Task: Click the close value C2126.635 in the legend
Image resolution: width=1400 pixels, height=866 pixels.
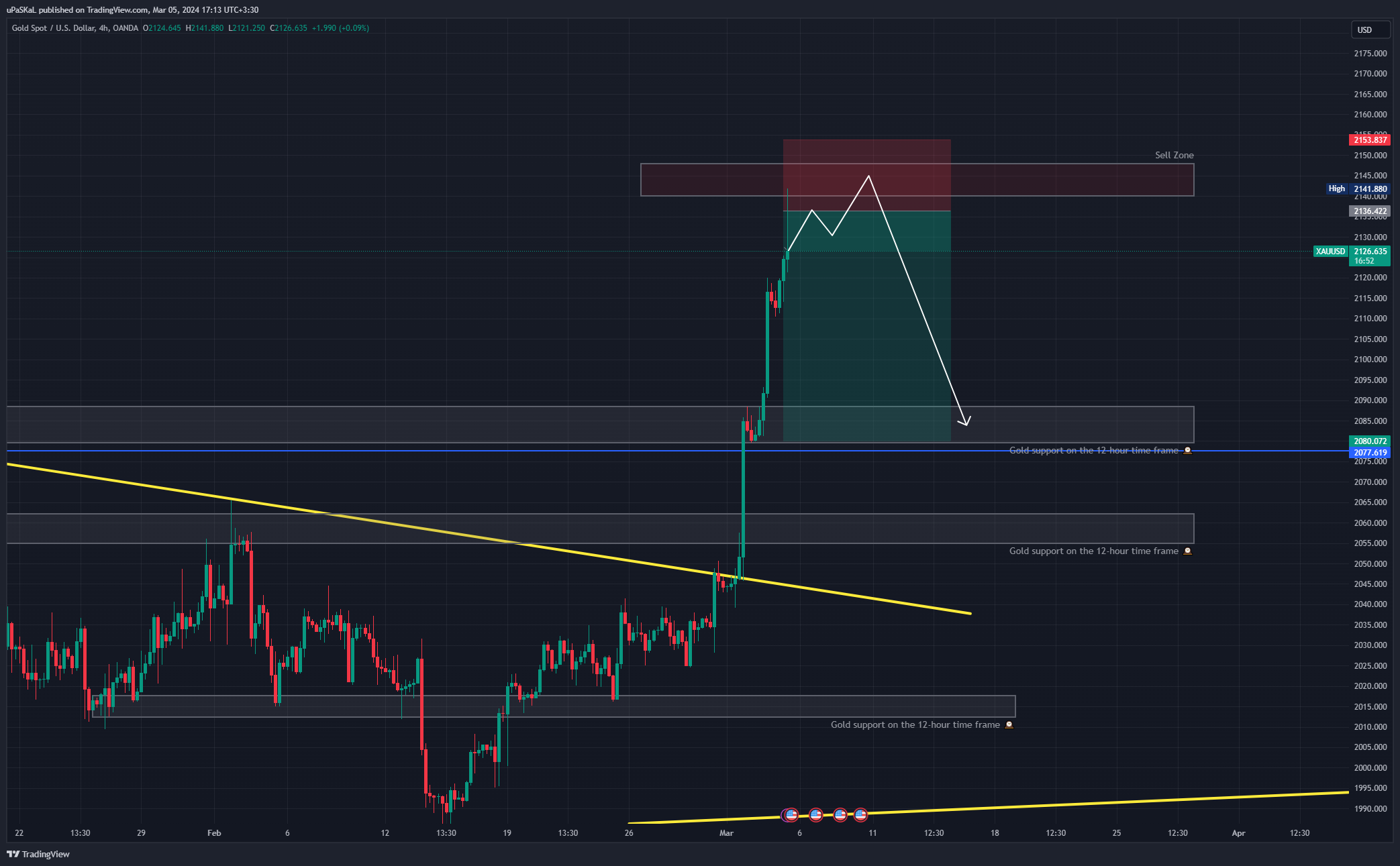Action: click(289, 28)
